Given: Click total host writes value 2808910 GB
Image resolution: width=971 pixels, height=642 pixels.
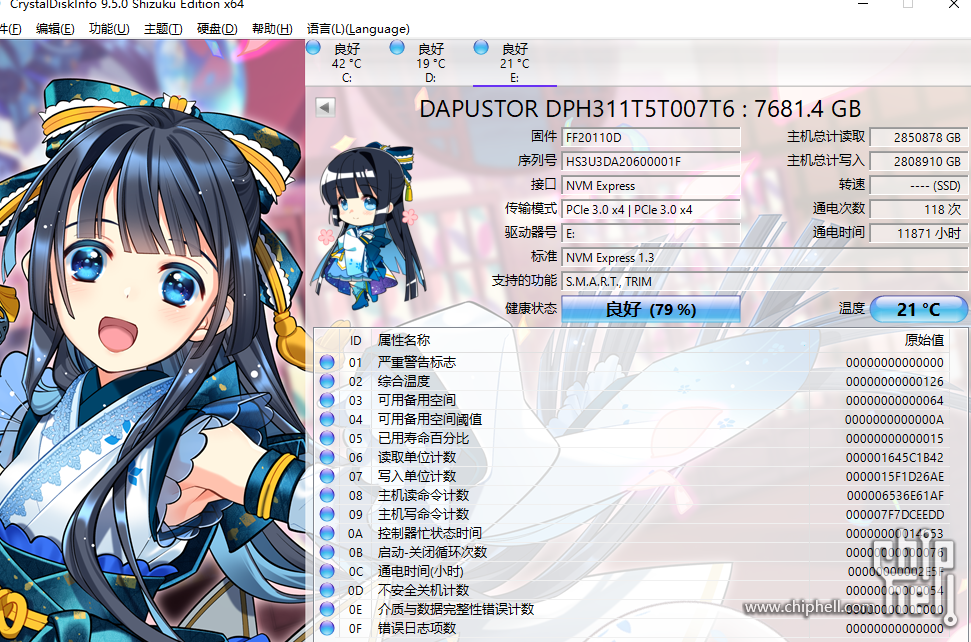Looking at the screenshot, I should pos(918,162).
